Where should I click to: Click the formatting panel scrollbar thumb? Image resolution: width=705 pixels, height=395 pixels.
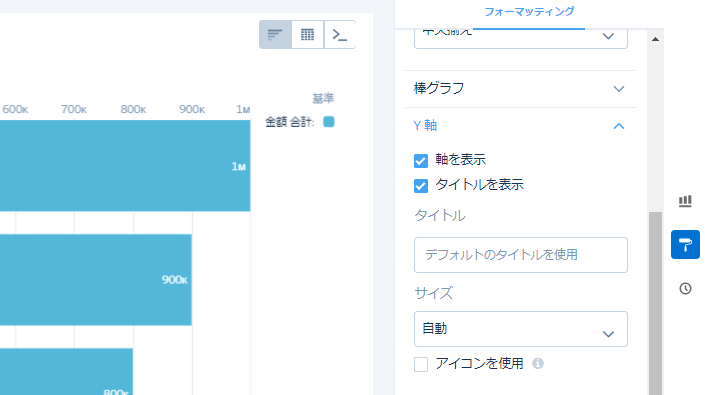(656, 303)
